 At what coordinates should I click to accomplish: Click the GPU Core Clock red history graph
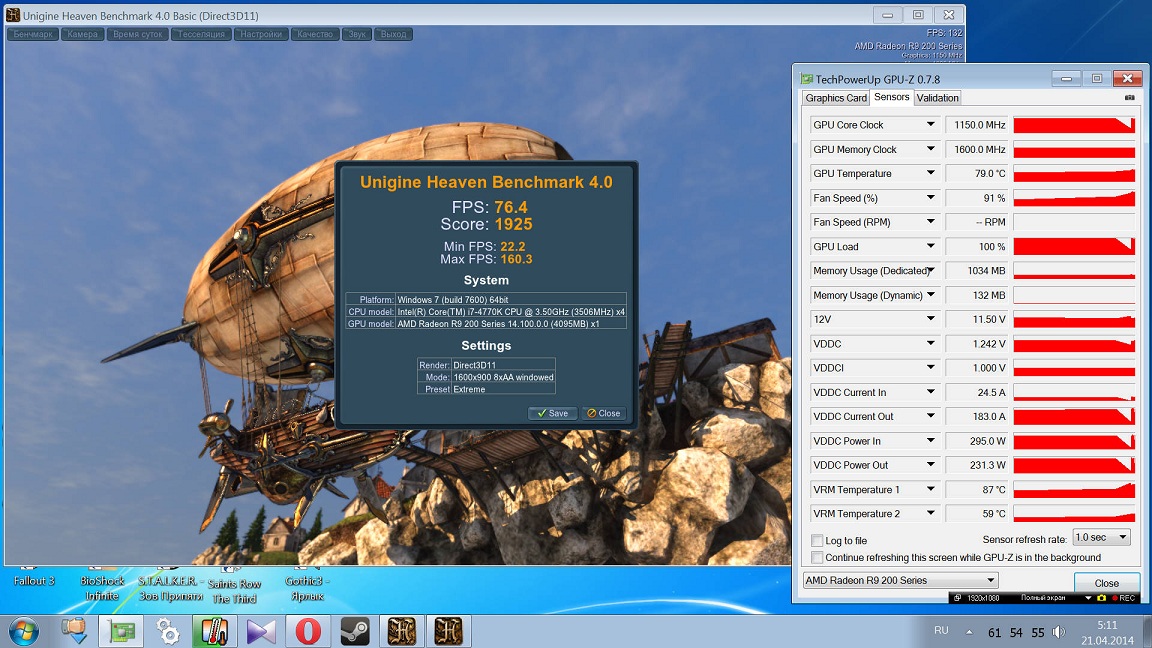[1074, 125]
